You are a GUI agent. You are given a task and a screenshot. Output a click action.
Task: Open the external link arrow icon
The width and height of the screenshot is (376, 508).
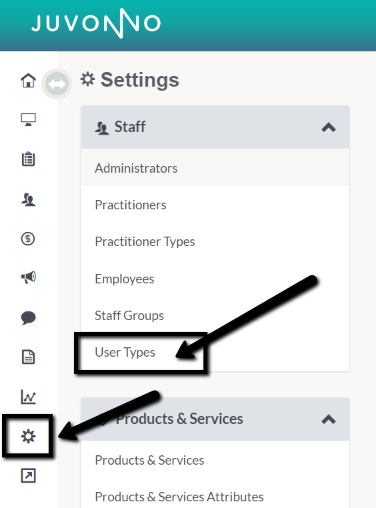[28, 476]
